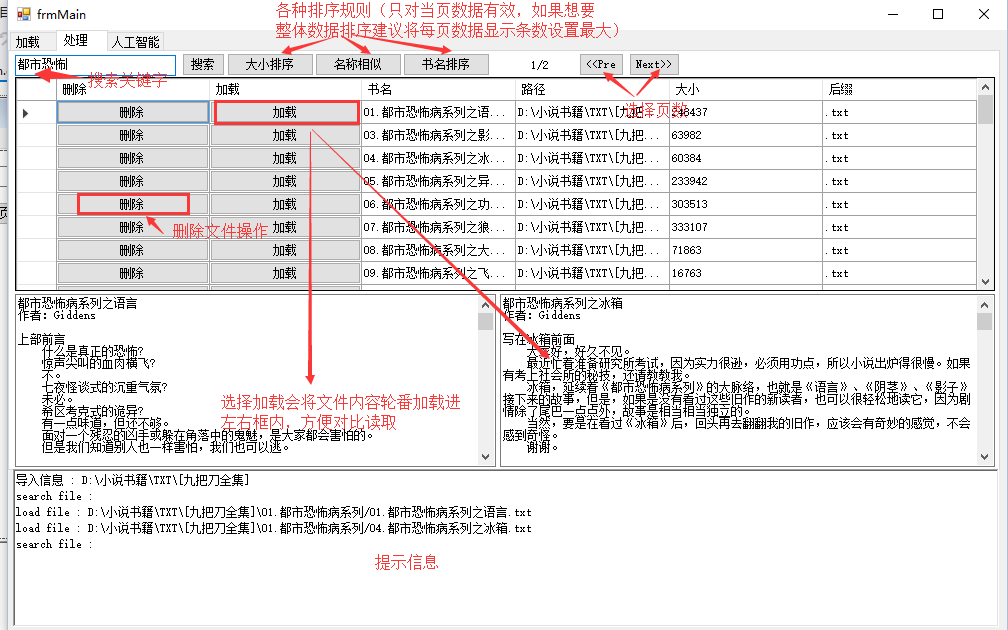This screenshot has height=630, width=1008.
Task: Go to next page with Next>>
Action: pyautogui.click(x=654, y=64)
